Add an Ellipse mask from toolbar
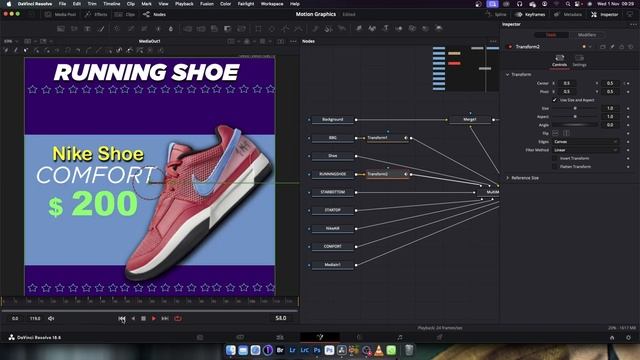This screenshot has height=360, width=640. (272, 29)
